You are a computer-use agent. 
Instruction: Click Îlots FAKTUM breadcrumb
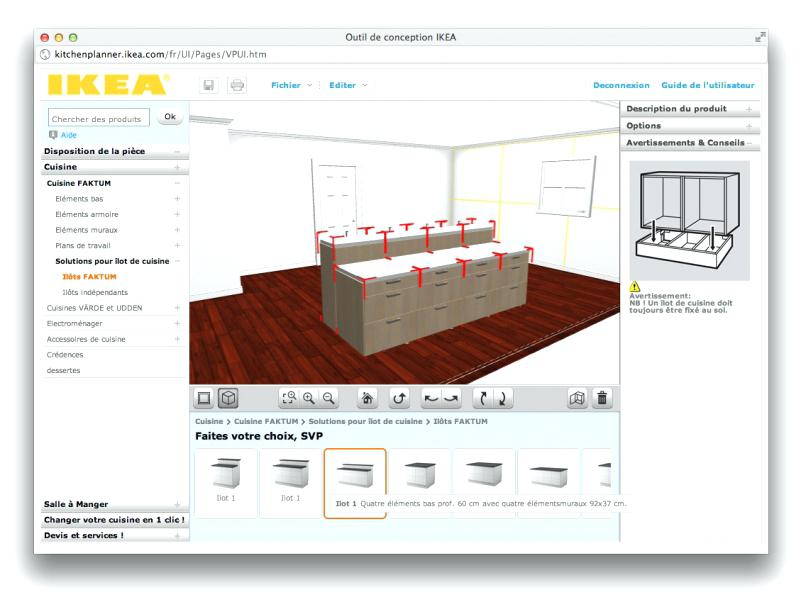(x=460, y=421)
